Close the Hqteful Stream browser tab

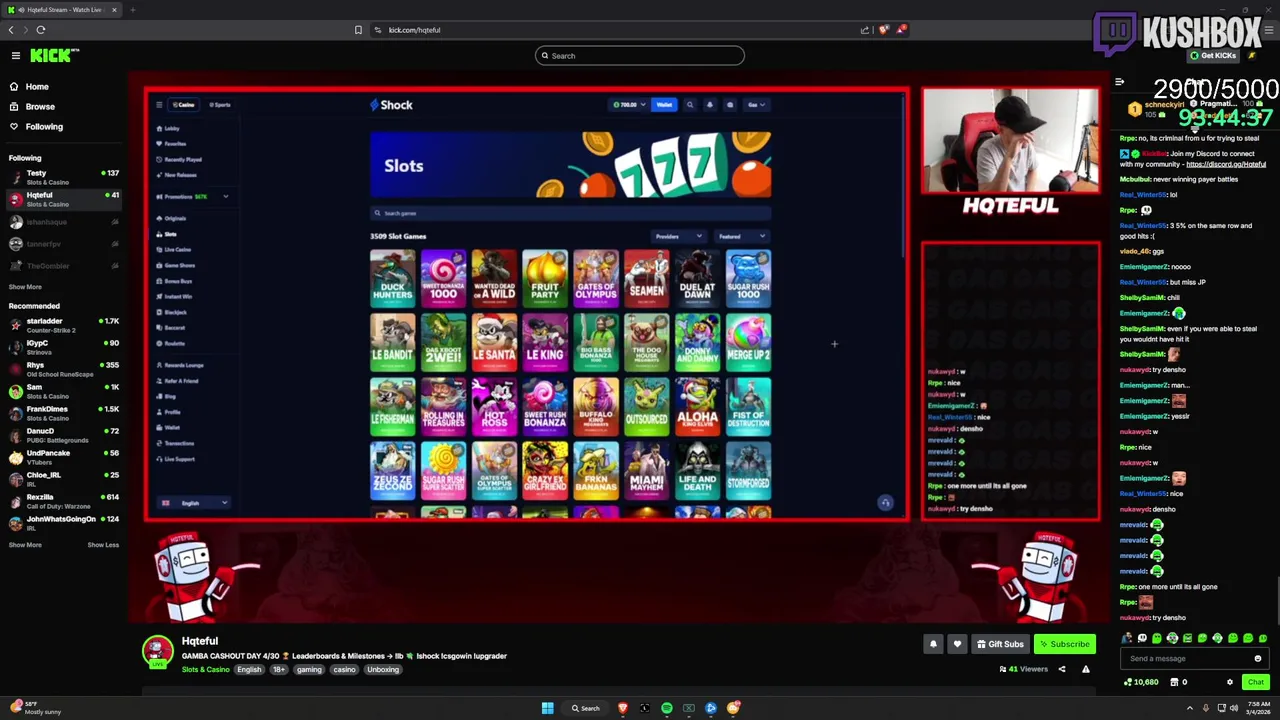tap(114, 10)
